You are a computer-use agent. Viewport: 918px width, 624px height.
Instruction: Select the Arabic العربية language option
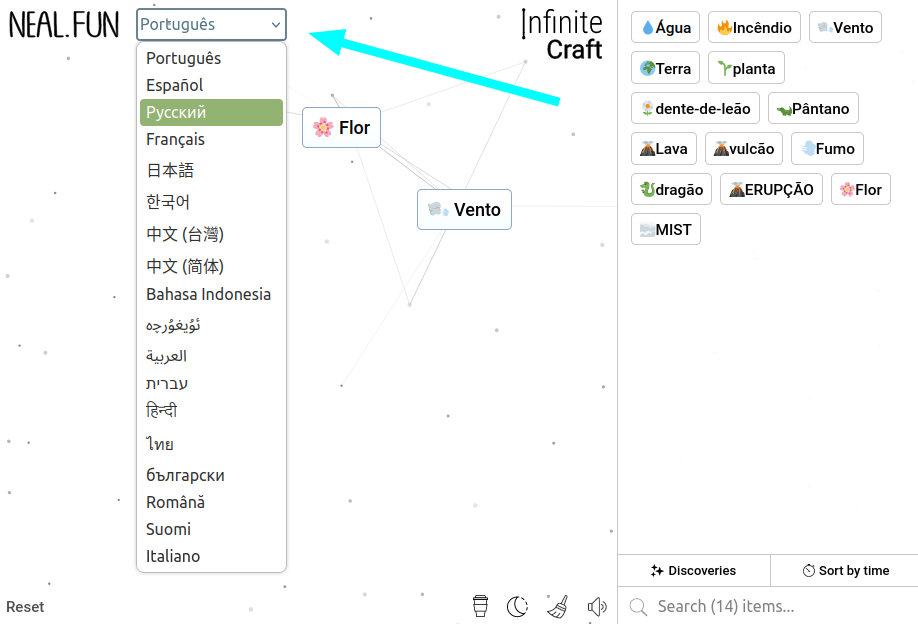point(211,356)
